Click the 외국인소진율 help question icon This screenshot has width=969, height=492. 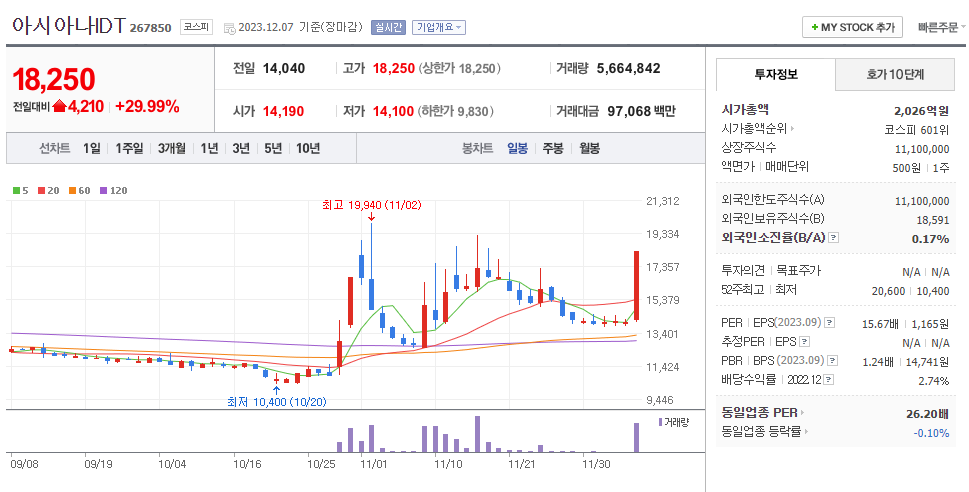[833, 237]
